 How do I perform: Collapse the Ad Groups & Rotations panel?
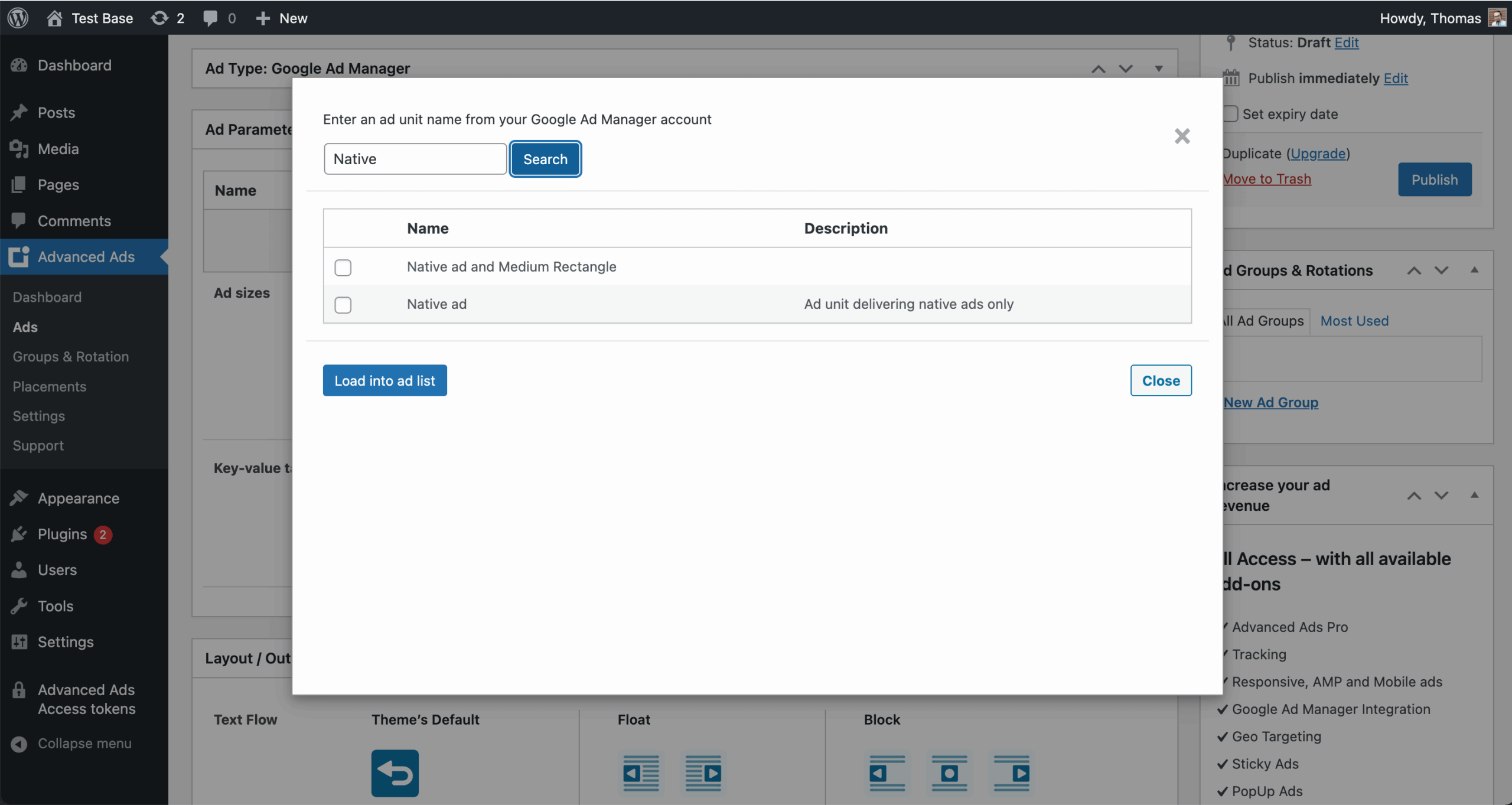1474,270
